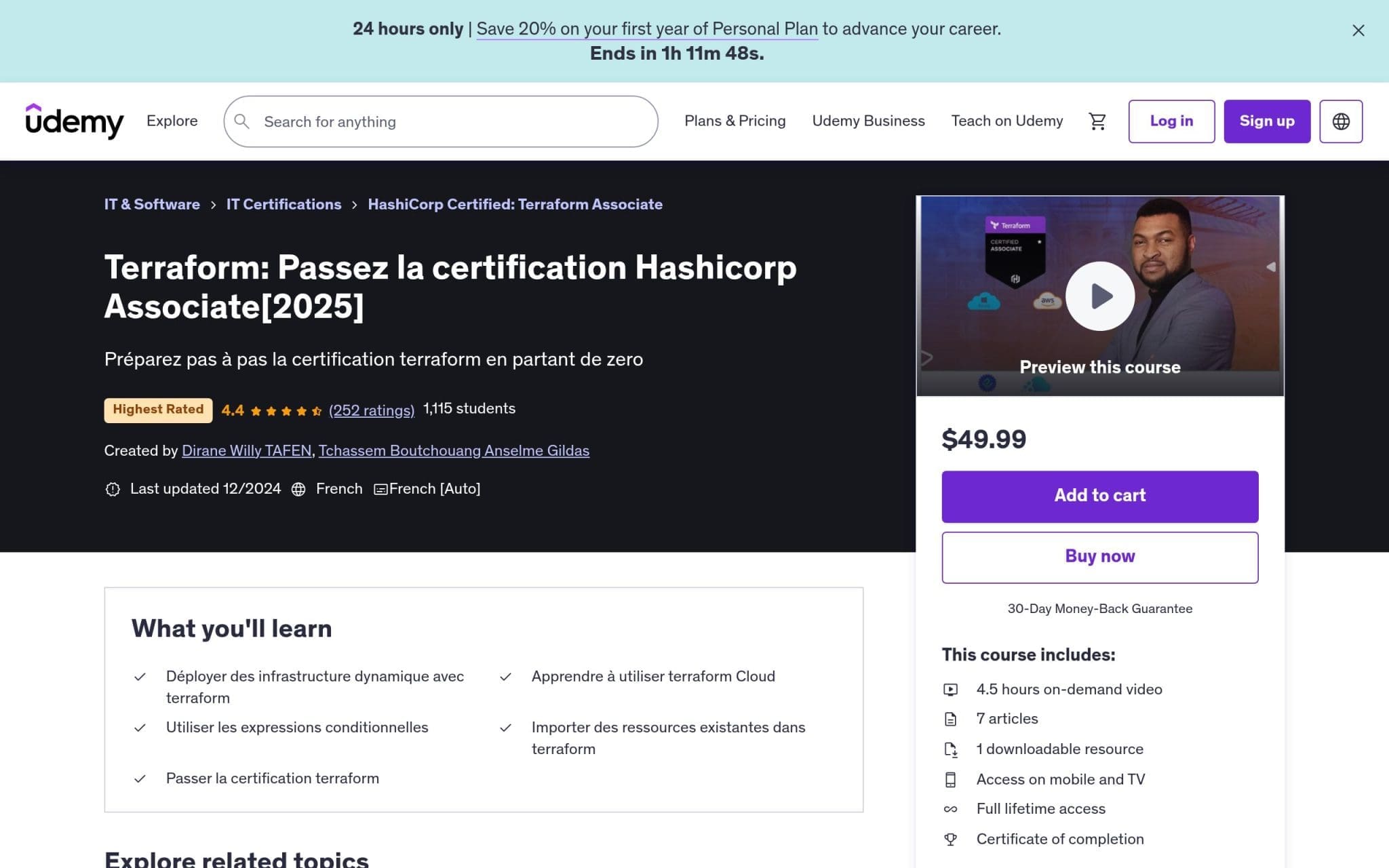Open the Explore menu
1389x868 pixels.
click(x=172, y=121)
